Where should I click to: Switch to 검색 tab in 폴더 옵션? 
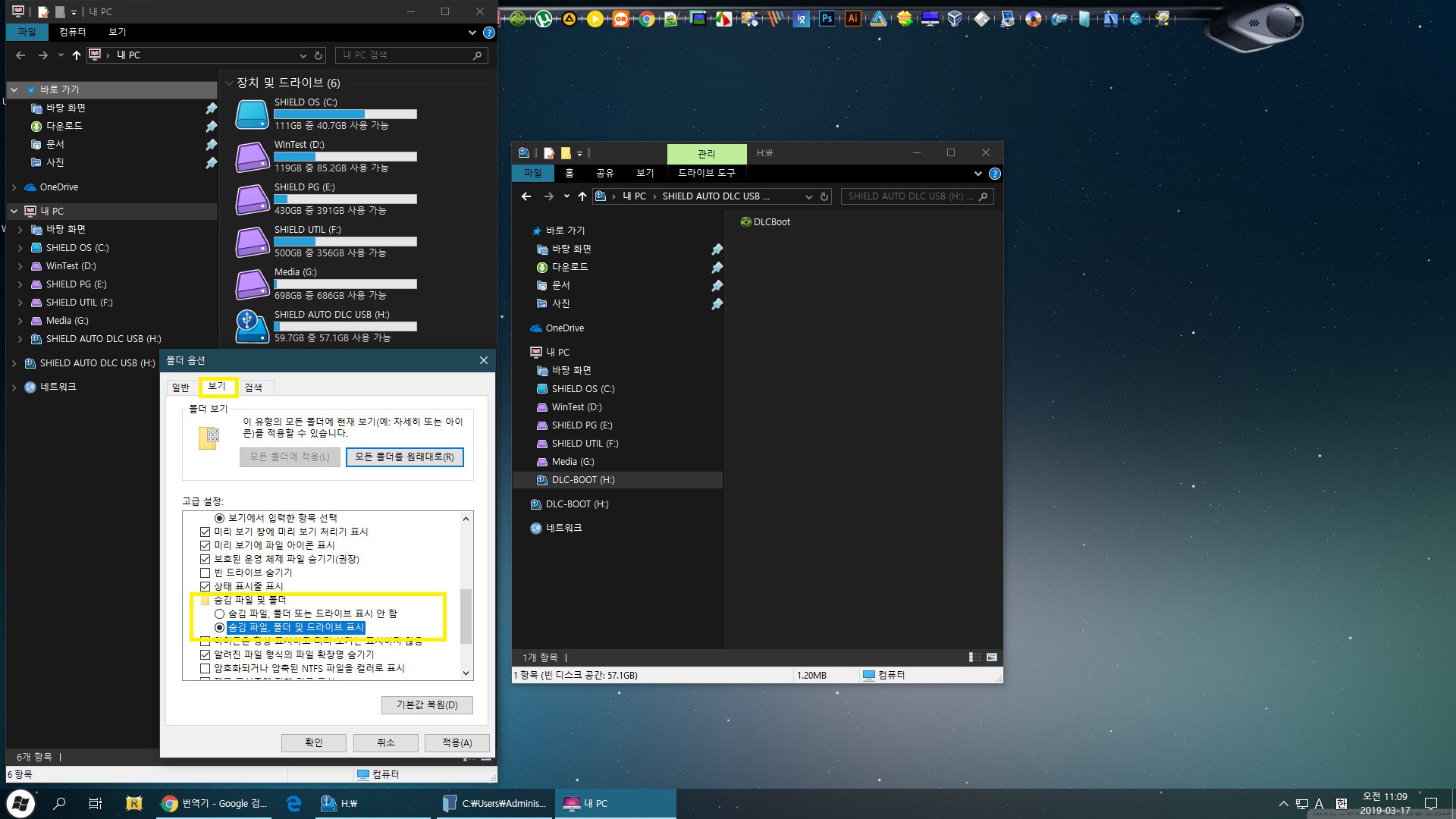(253, 388)
